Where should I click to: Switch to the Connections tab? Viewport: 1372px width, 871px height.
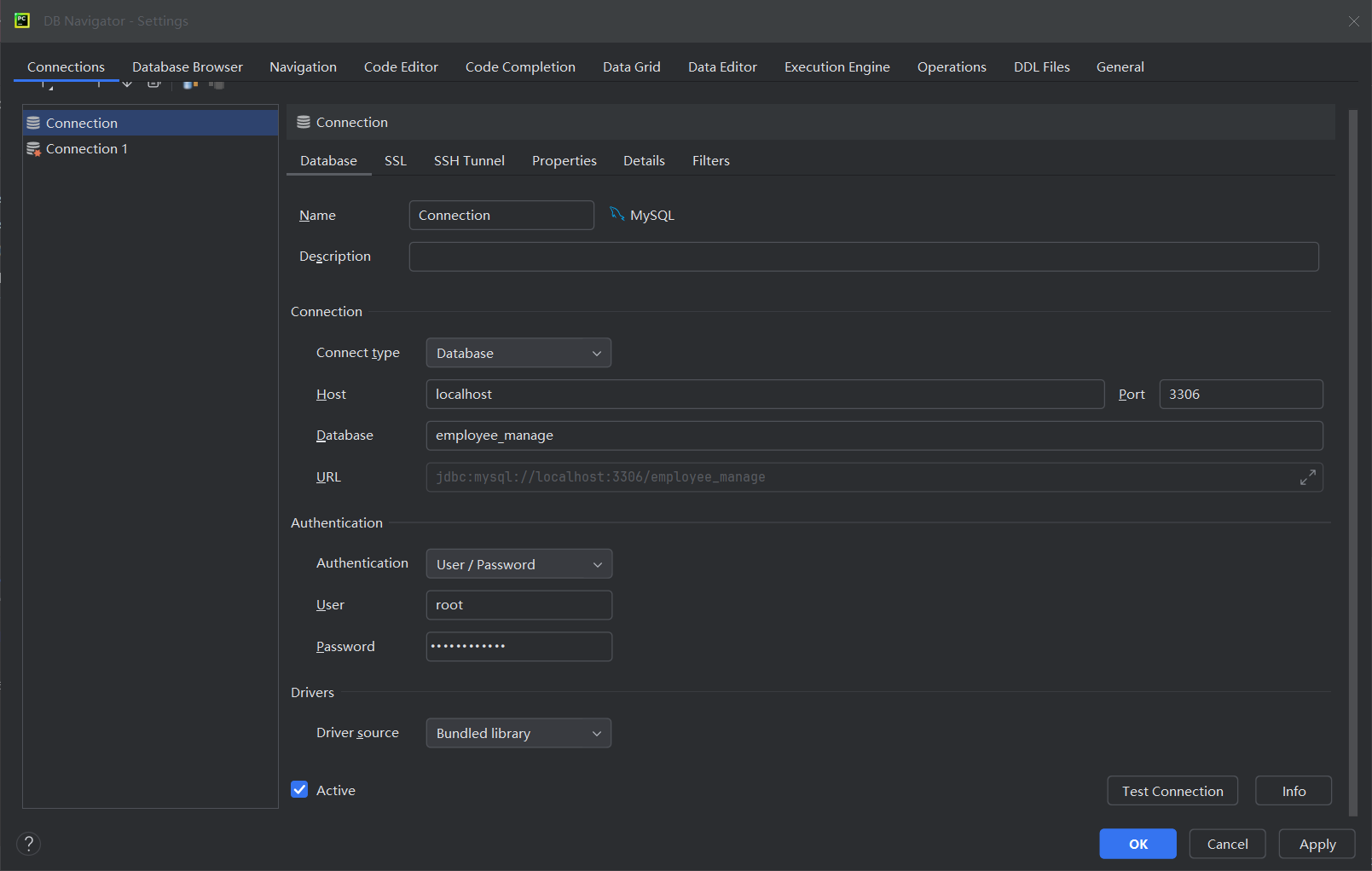point(66,66)
